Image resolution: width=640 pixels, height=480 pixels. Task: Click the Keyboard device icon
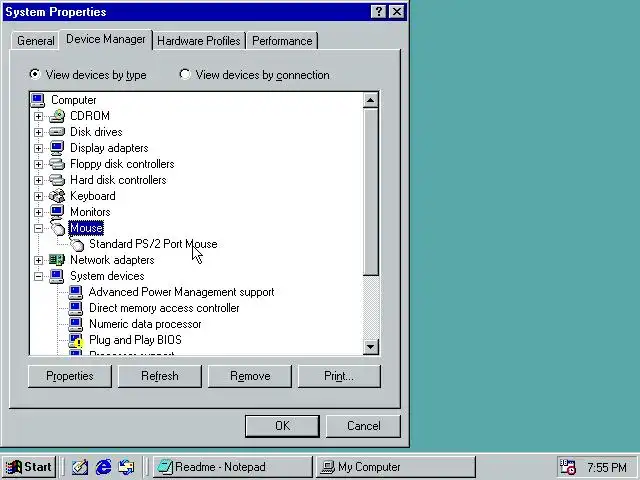[x=57, y=196]
